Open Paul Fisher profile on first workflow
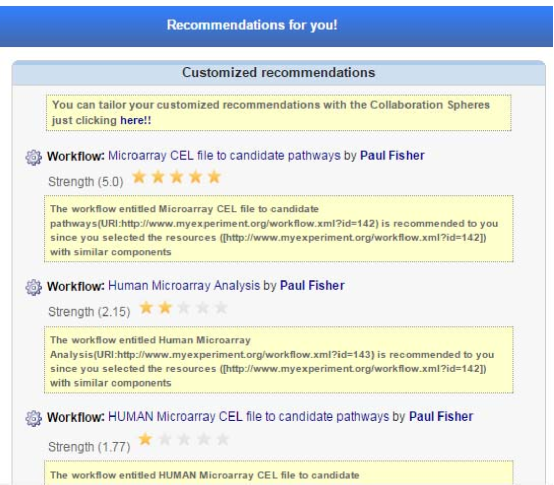The image size is (554, 485). point(392,156)
